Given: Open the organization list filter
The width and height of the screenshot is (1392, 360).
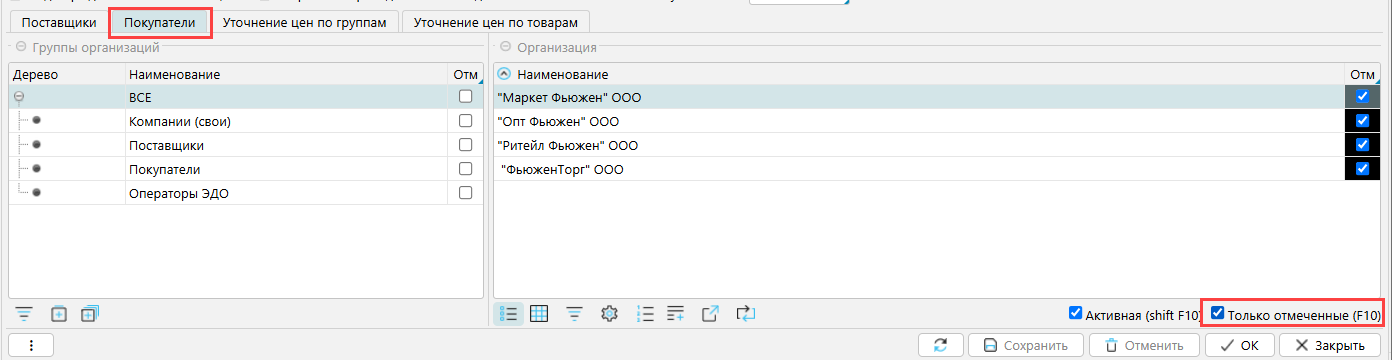Looking at the screenshot, I should coord(574,314).
